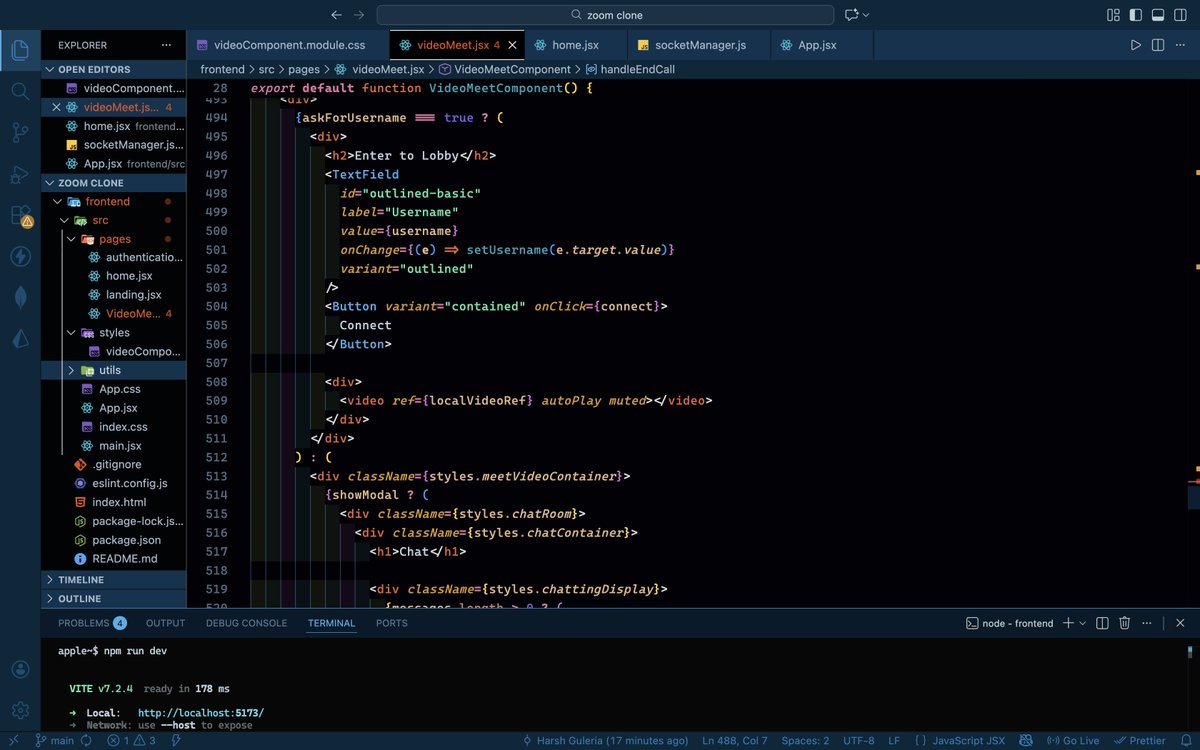Viewport: 1200px width, 750px height.
Task: Open the Manage gear icon
Action: pos(20,710)
